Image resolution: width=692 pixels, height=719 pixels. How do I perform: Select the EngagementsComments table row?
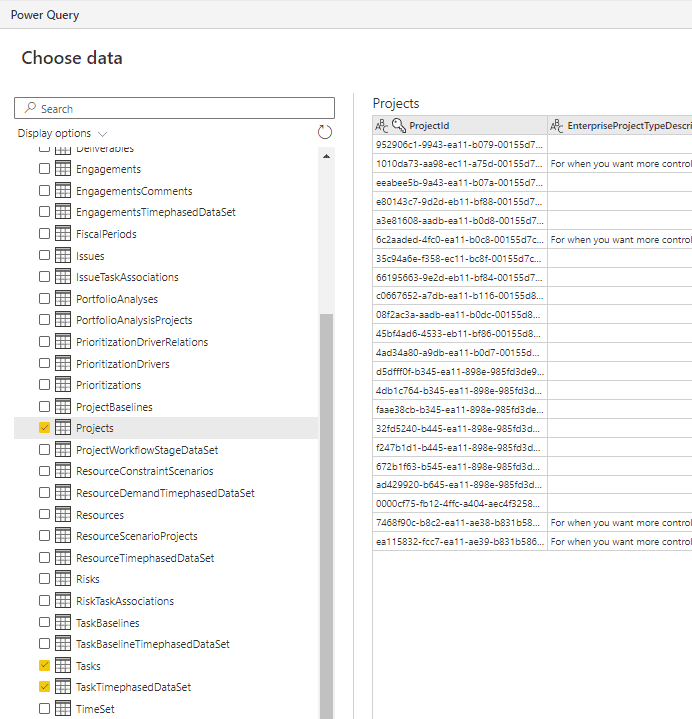coord(166,191)
